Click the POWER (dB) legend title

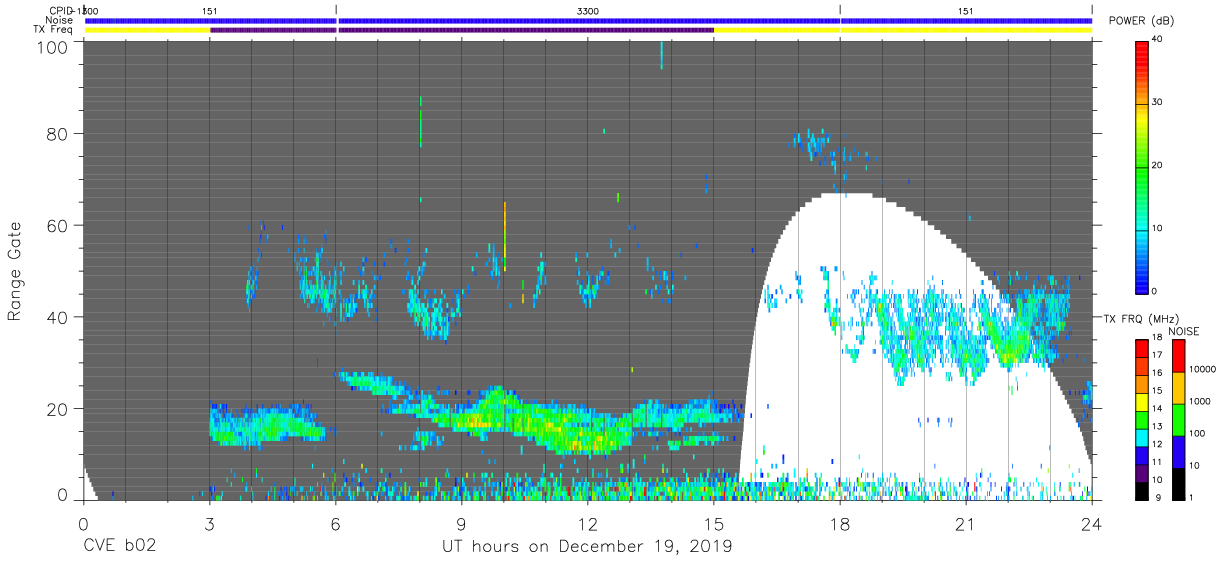coord(1142,21)
